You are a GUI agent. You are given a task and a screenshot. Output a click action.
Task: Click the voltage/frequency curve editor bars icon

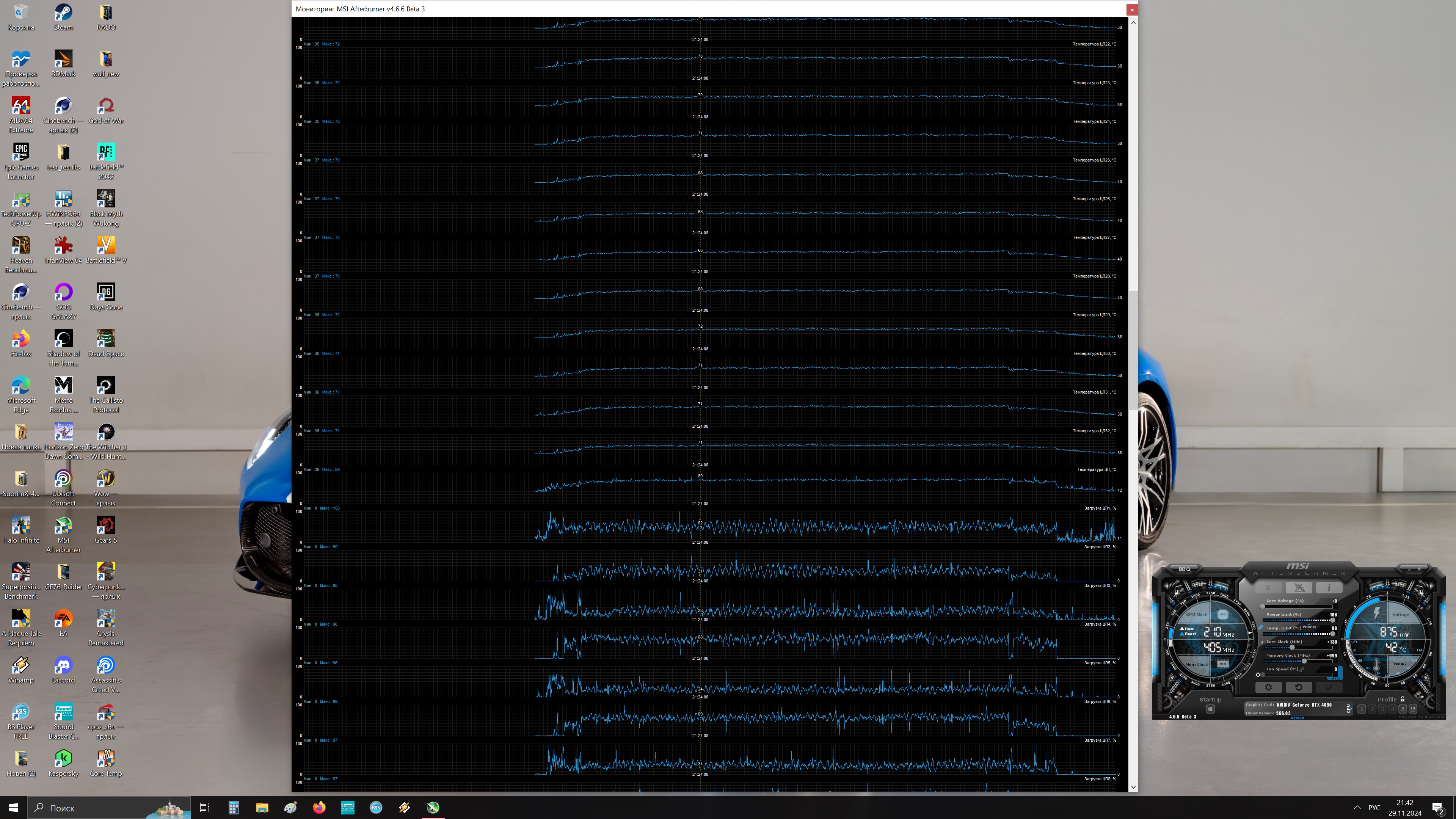click(x=1261, y=642)
